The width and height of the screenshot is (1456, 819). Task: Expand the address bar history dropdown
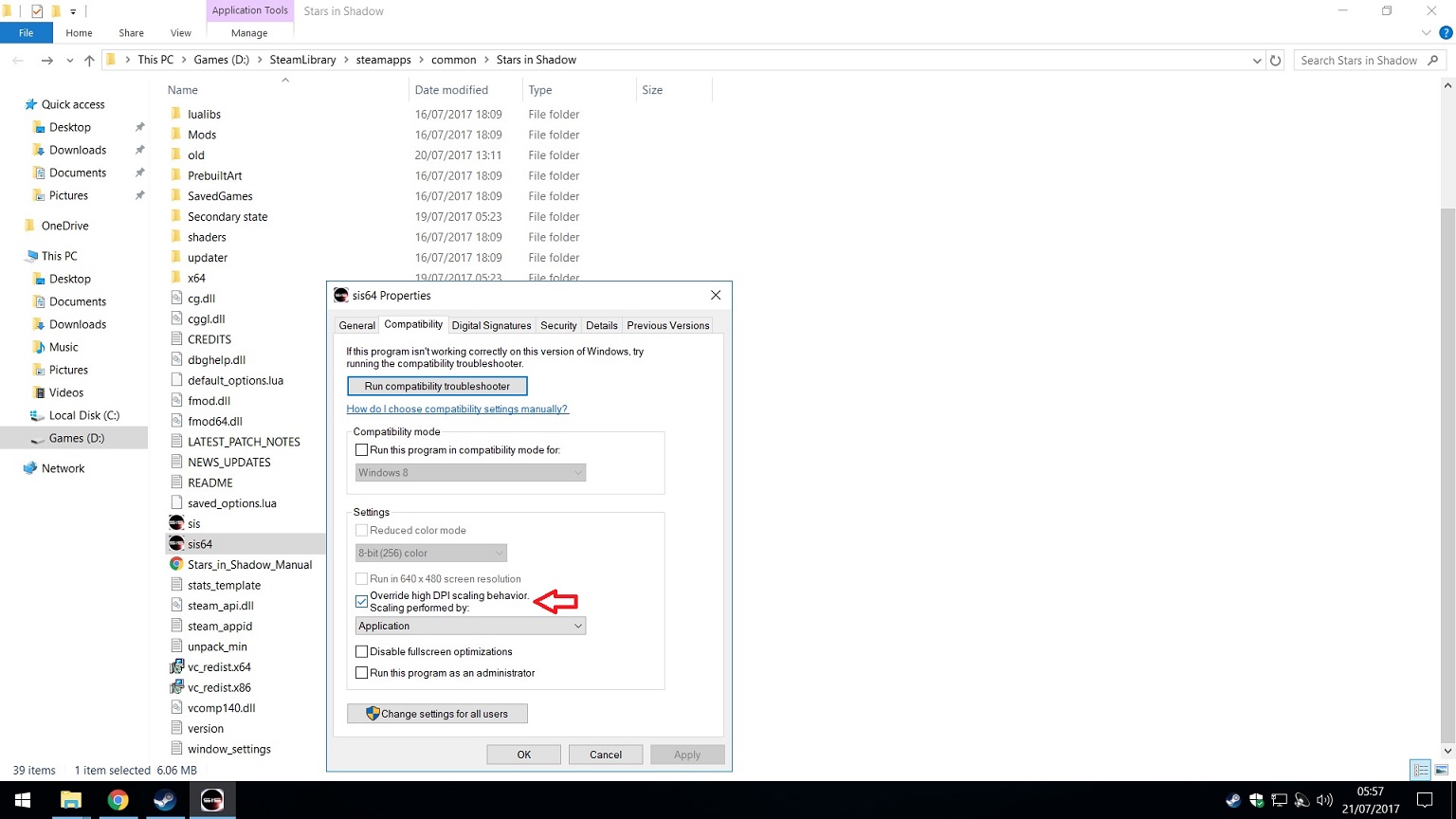tap(1257, 60)
